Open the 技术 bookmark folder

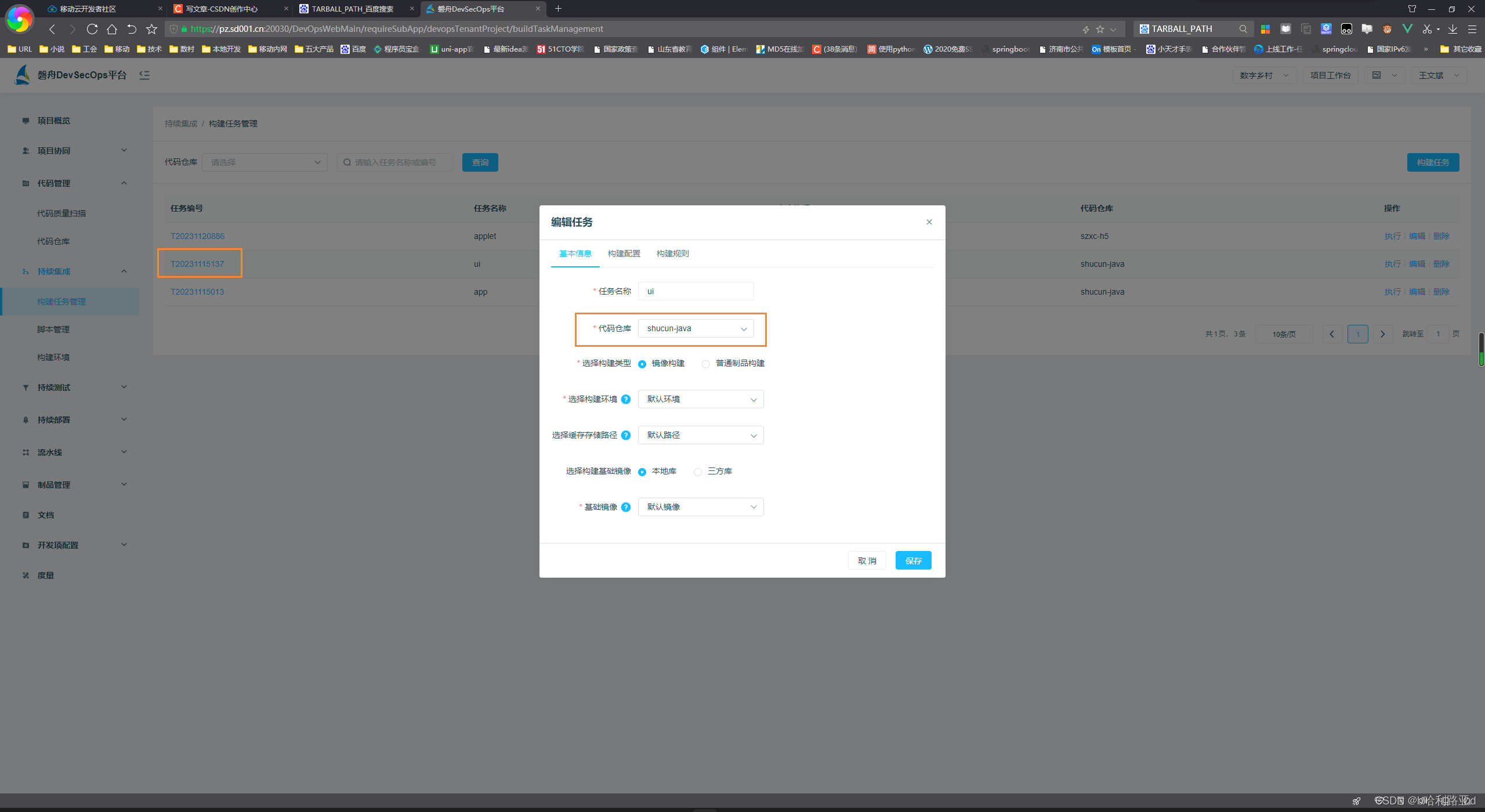tap(150, 49)
